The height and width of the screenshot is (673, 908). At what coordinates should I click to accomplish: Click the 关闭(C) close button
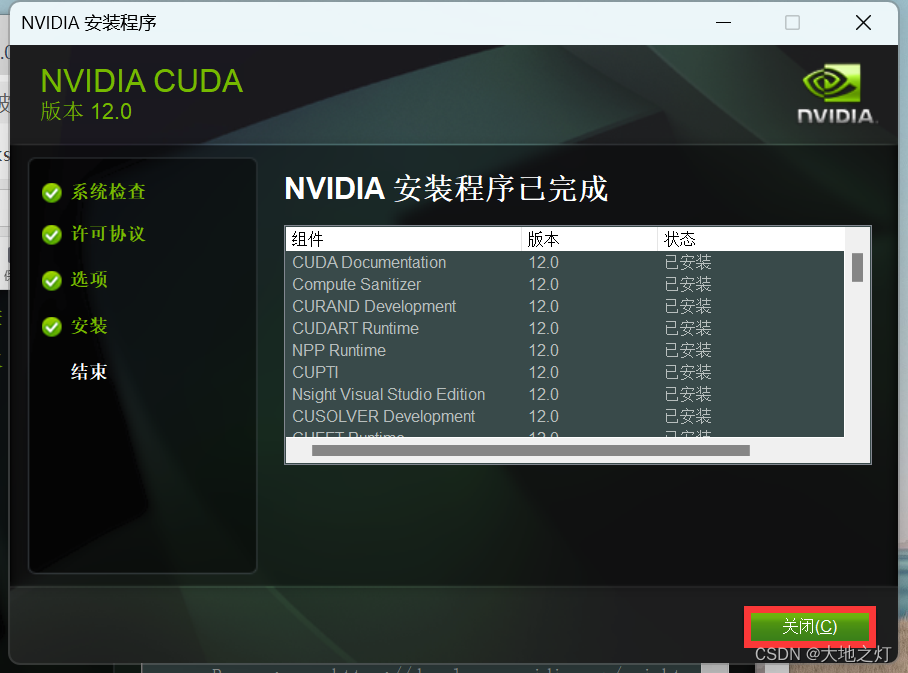click(x=810, y=626)
